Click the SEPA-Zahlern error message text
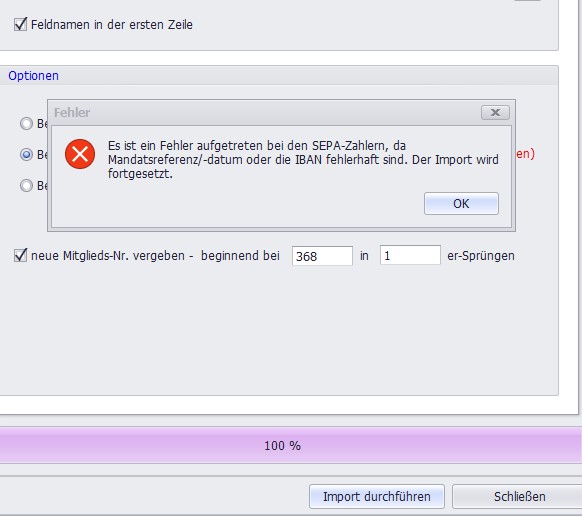The height and width of the screenshot is (516, 582). 303,159
